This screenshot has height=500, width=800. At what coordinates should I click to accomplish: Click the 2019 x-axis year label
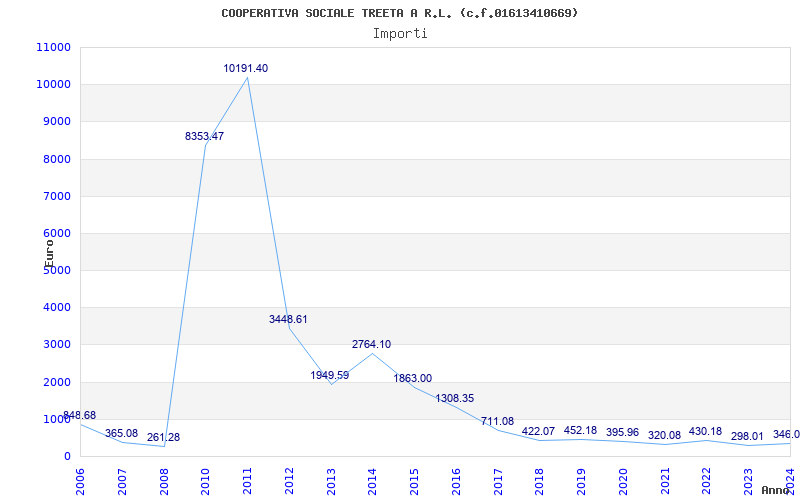(x=581, y=482)
